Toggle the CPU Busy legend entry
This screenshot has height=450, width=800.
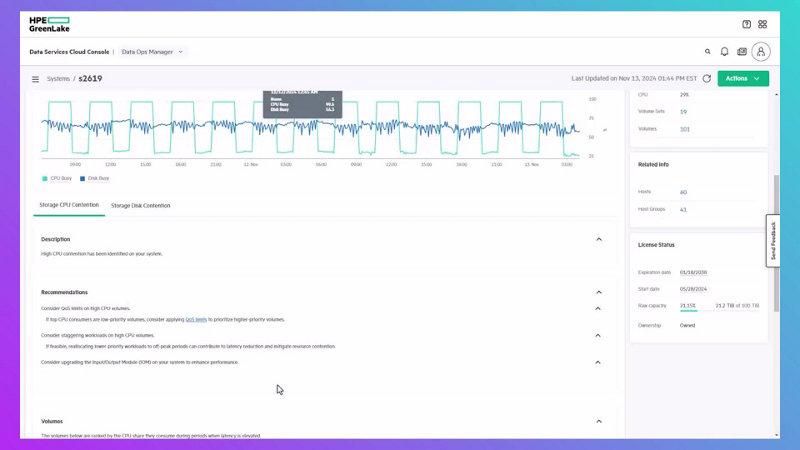(57, 179)
